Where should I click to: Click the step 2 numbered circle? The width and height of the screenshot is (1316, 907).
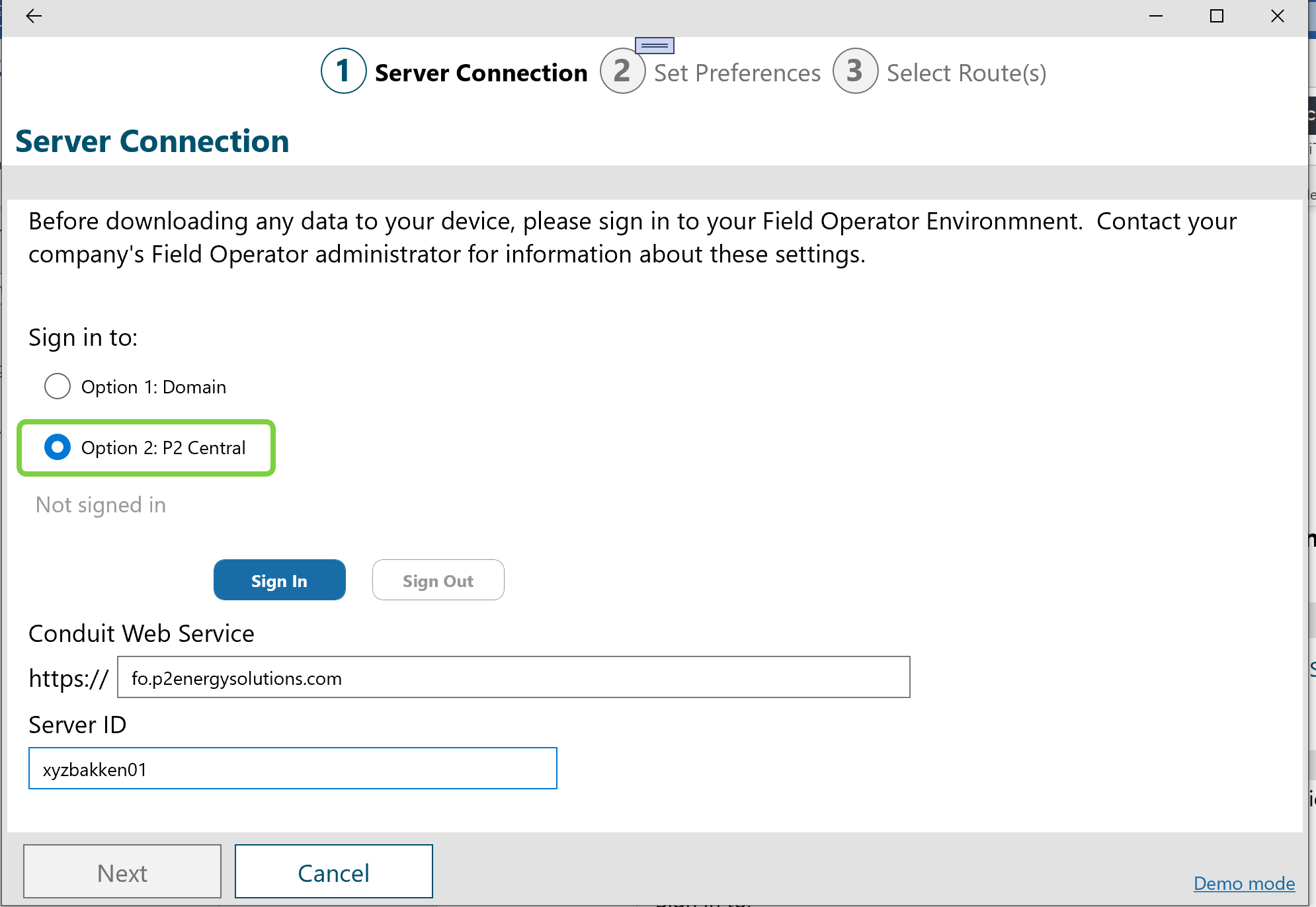pos(622,71)
